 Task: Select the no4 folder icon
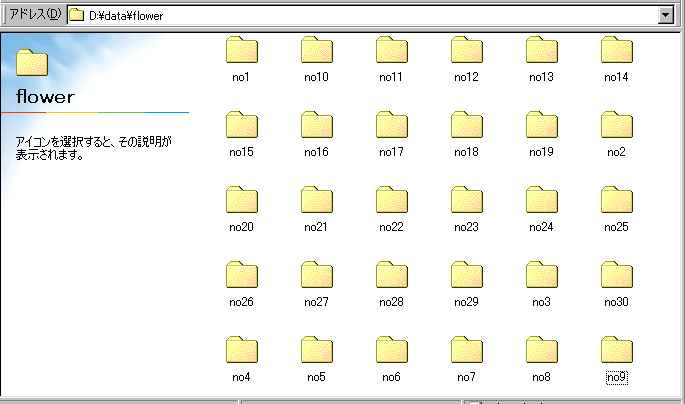click(x=242, y=350)
